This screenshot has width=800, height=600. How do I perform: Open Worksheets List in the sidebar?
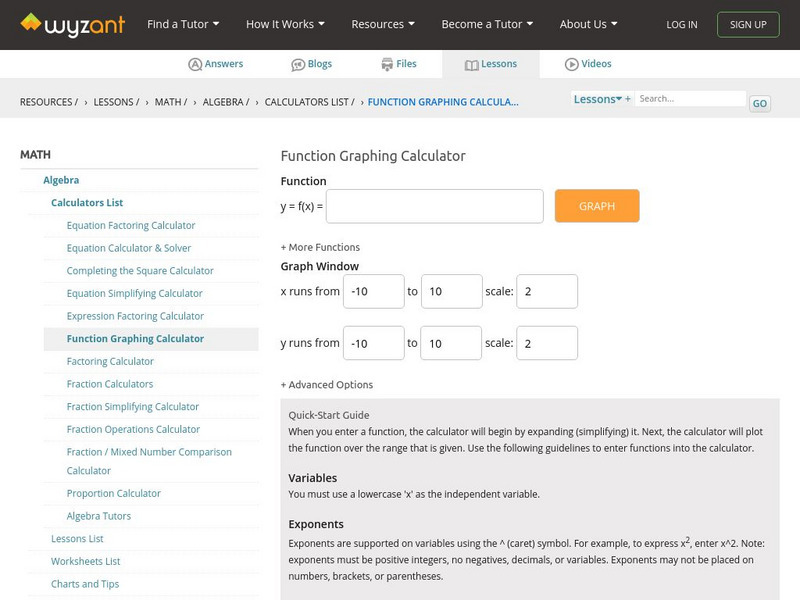pyautogui.click(x=85, y=561)
